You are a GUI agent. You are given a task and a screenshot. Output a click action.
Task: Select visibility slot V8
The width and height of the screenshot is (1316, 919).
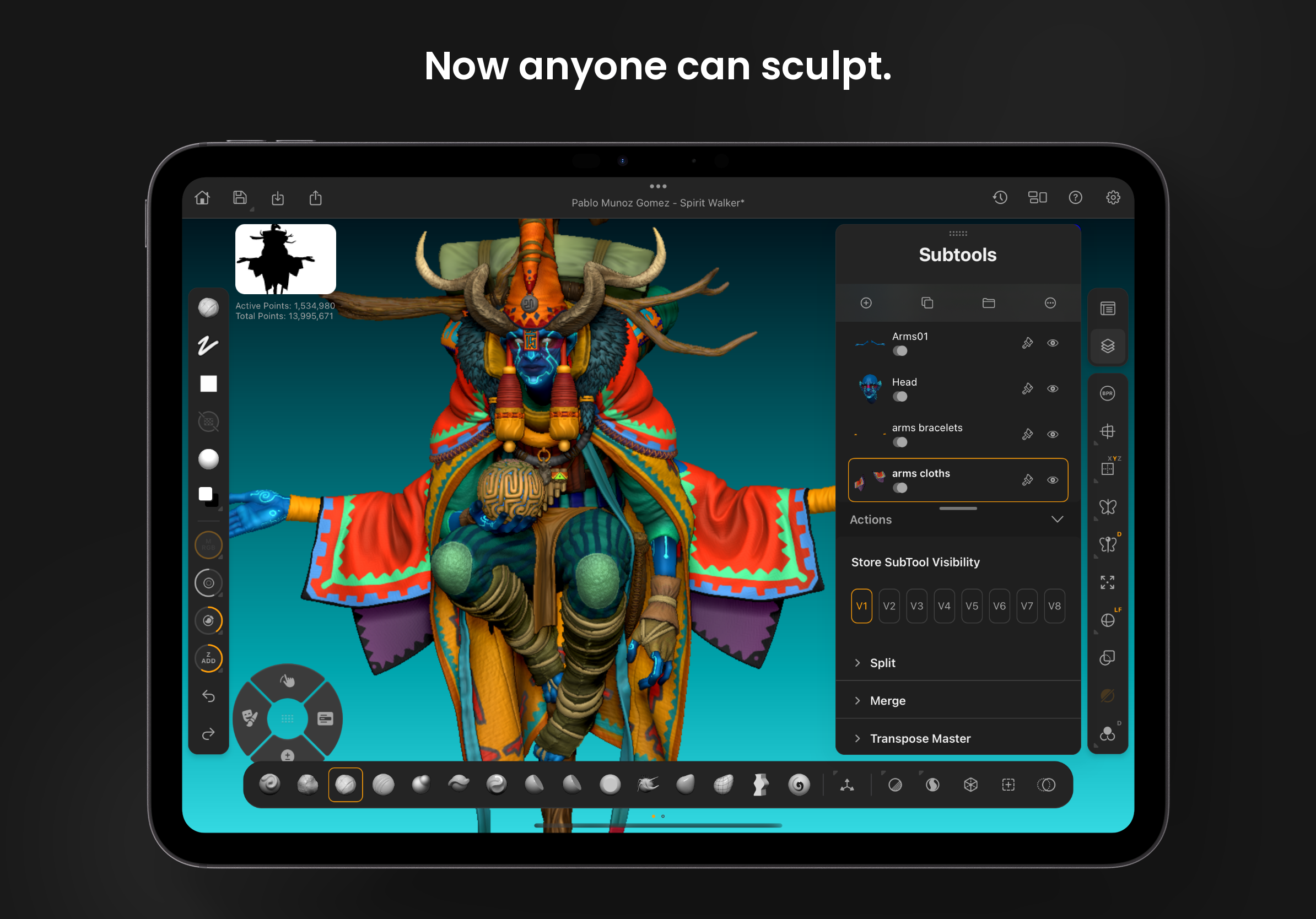pos(1055,606)
